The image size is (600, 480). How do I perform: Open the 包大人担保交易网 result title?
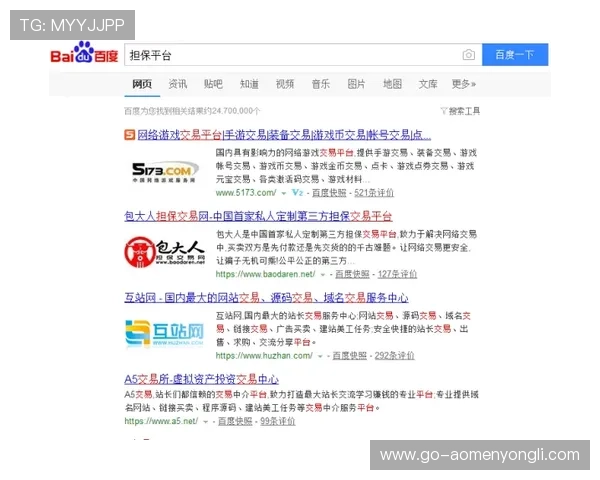tap(258, 217)
